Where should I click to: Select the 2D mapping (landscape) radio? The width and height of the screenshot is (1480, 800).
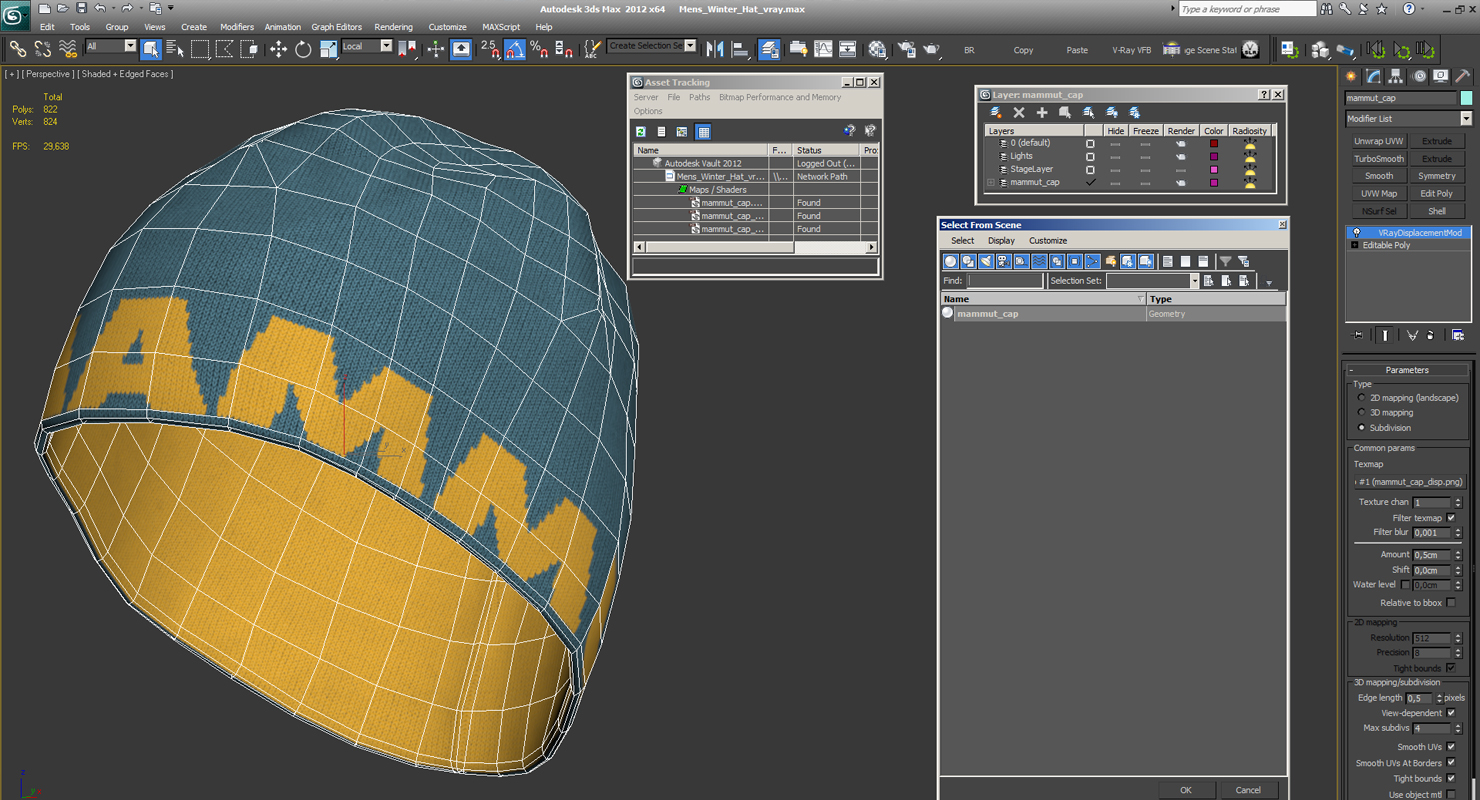[1361, 398]
